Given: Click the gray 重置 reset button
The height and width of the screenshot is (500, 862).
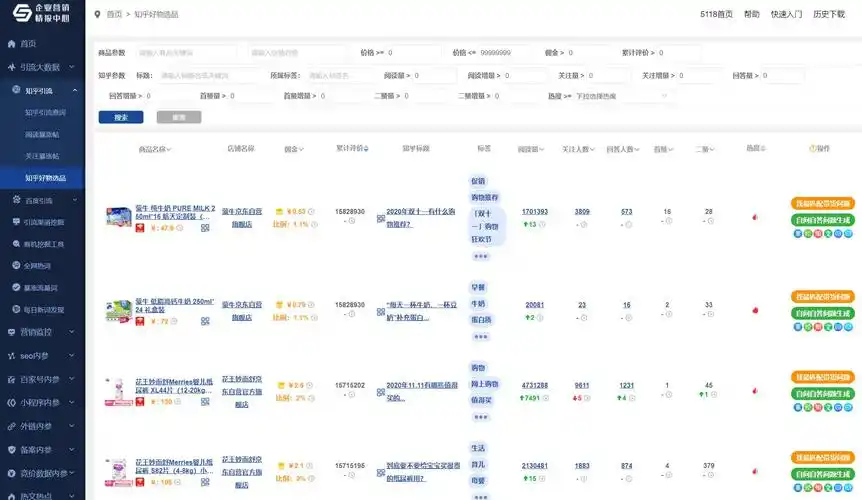Looking at the screenshot, I should pos(179,117).
